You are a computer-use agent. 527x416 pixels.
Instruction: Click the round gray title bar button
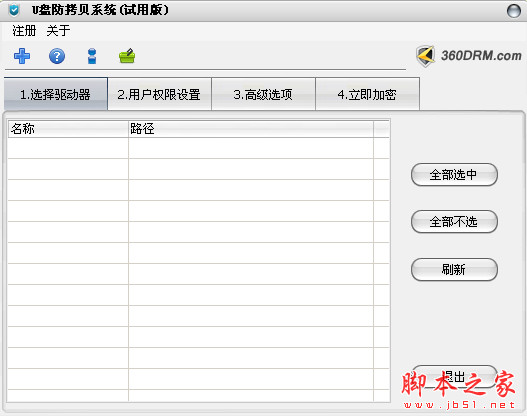pos(514,11)
